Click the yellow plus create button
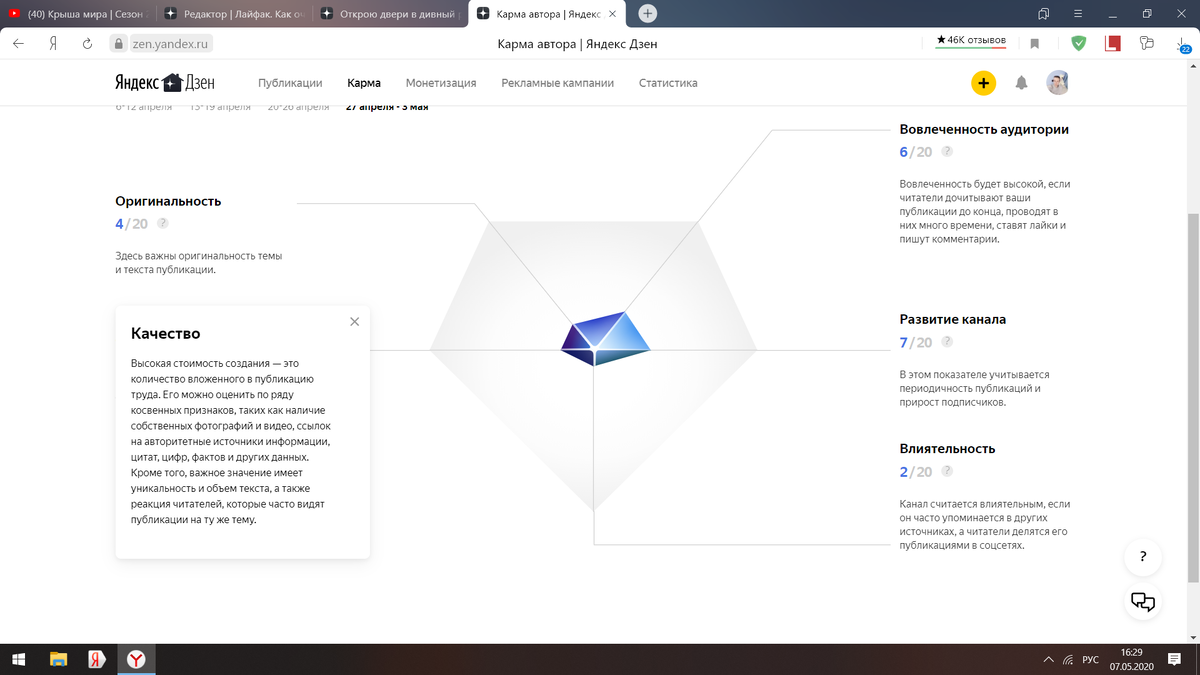 (x=984, y=83)
